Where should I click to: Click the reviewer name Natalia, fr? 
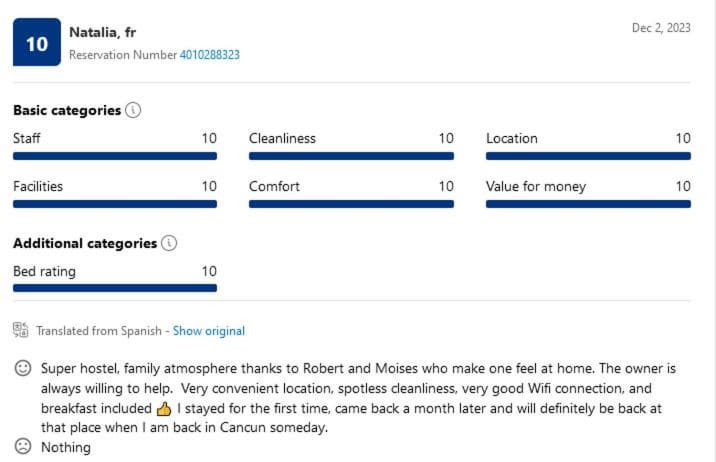coord(102,33)
